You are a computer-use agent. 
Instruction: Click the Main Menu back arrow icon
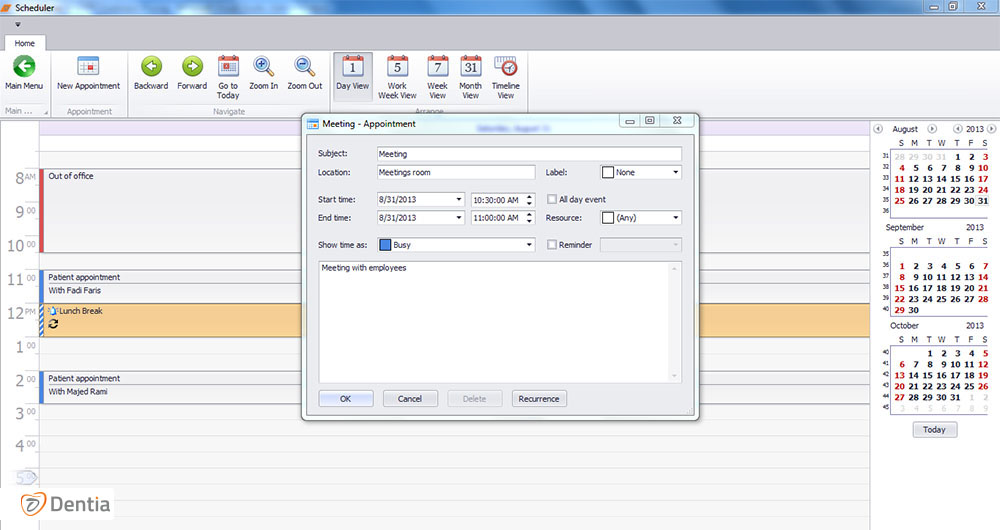[x=24, y=68]
